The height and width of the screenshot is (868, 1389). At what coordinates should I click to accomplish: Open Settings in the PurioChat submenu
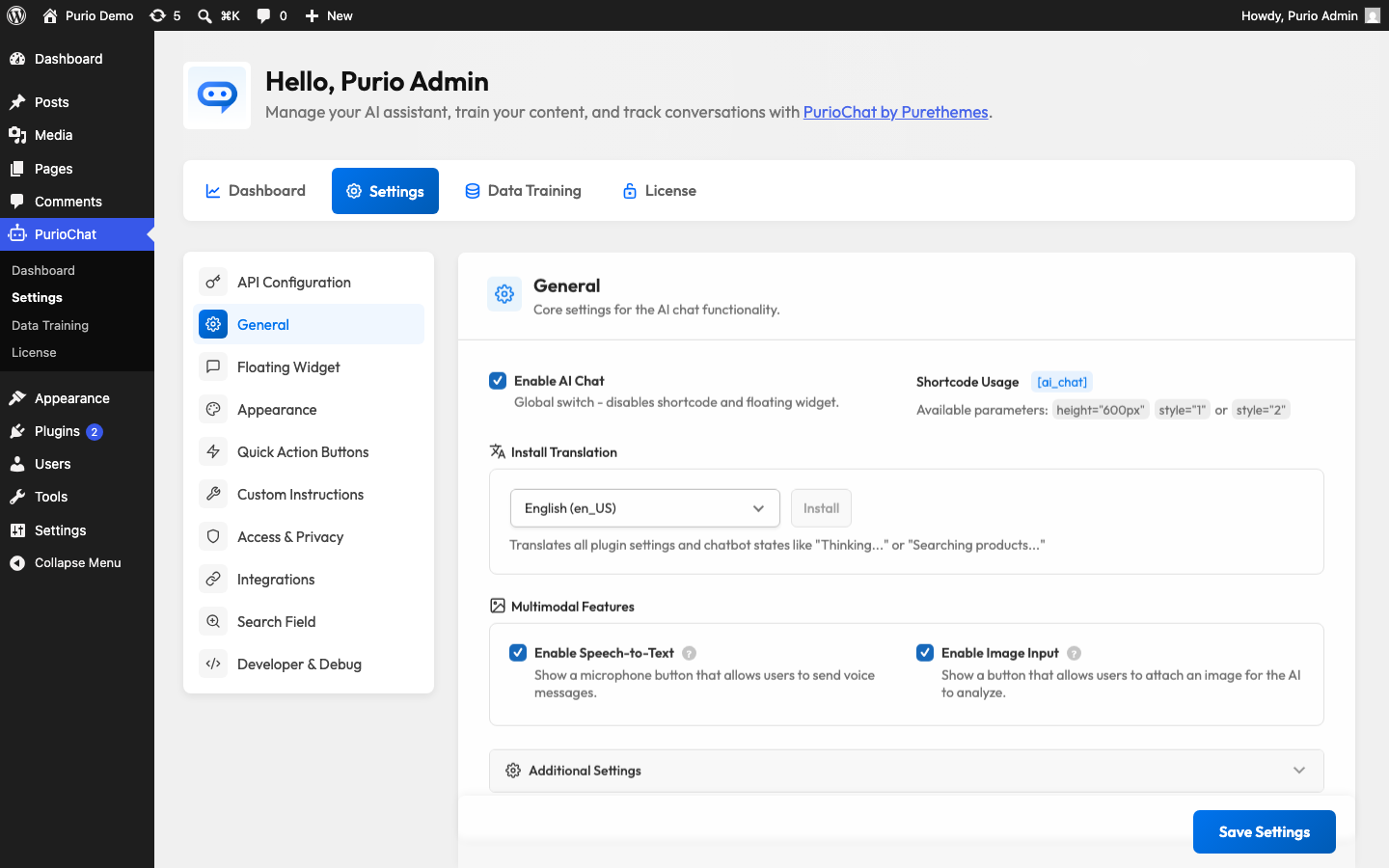(37, 297)
